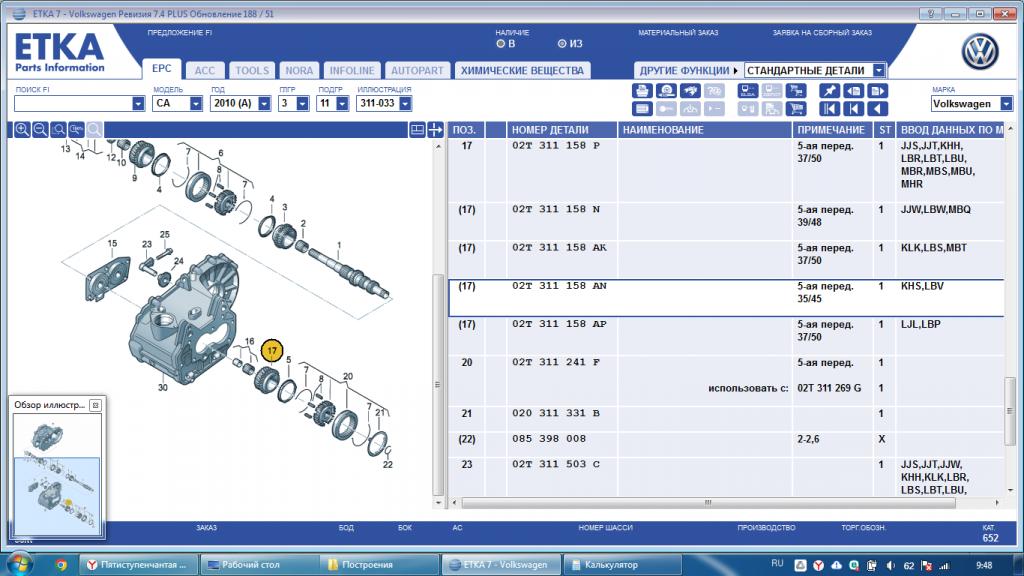Click the Yandex icon in system tray
The image size is (1024, 576).
(x=818, y=565)
